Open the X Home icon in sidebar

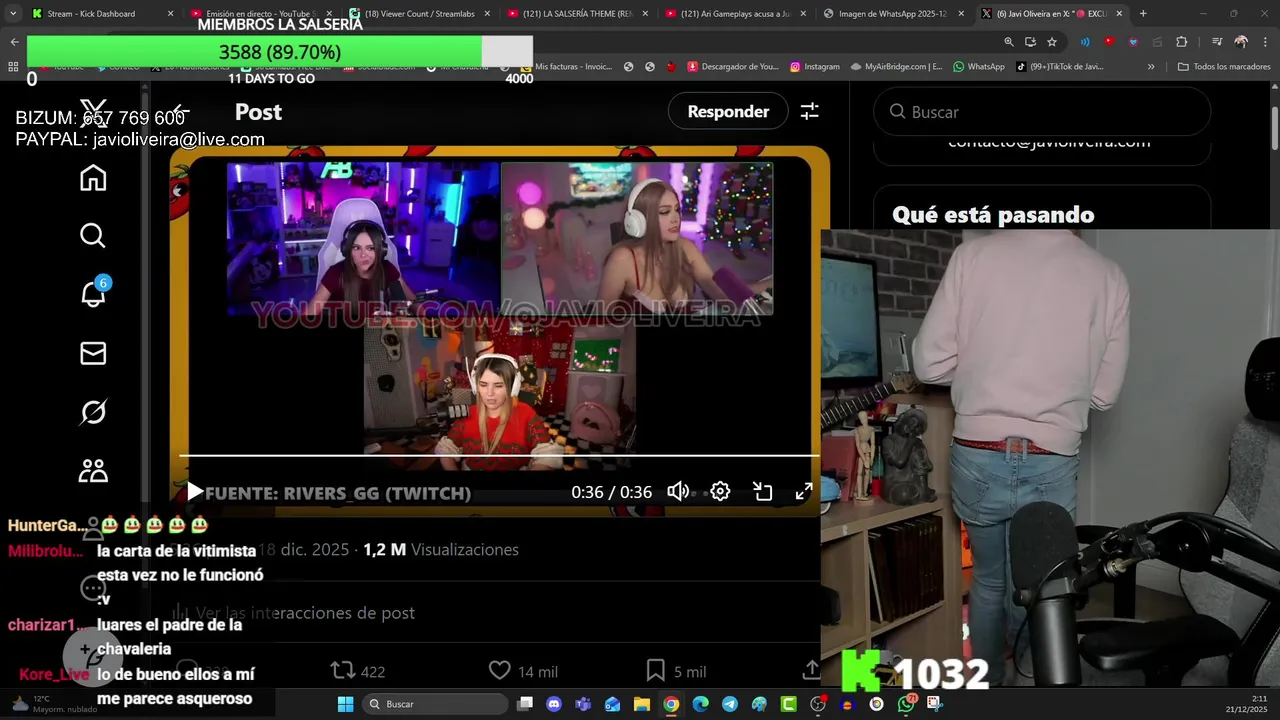tap(93, 178)
